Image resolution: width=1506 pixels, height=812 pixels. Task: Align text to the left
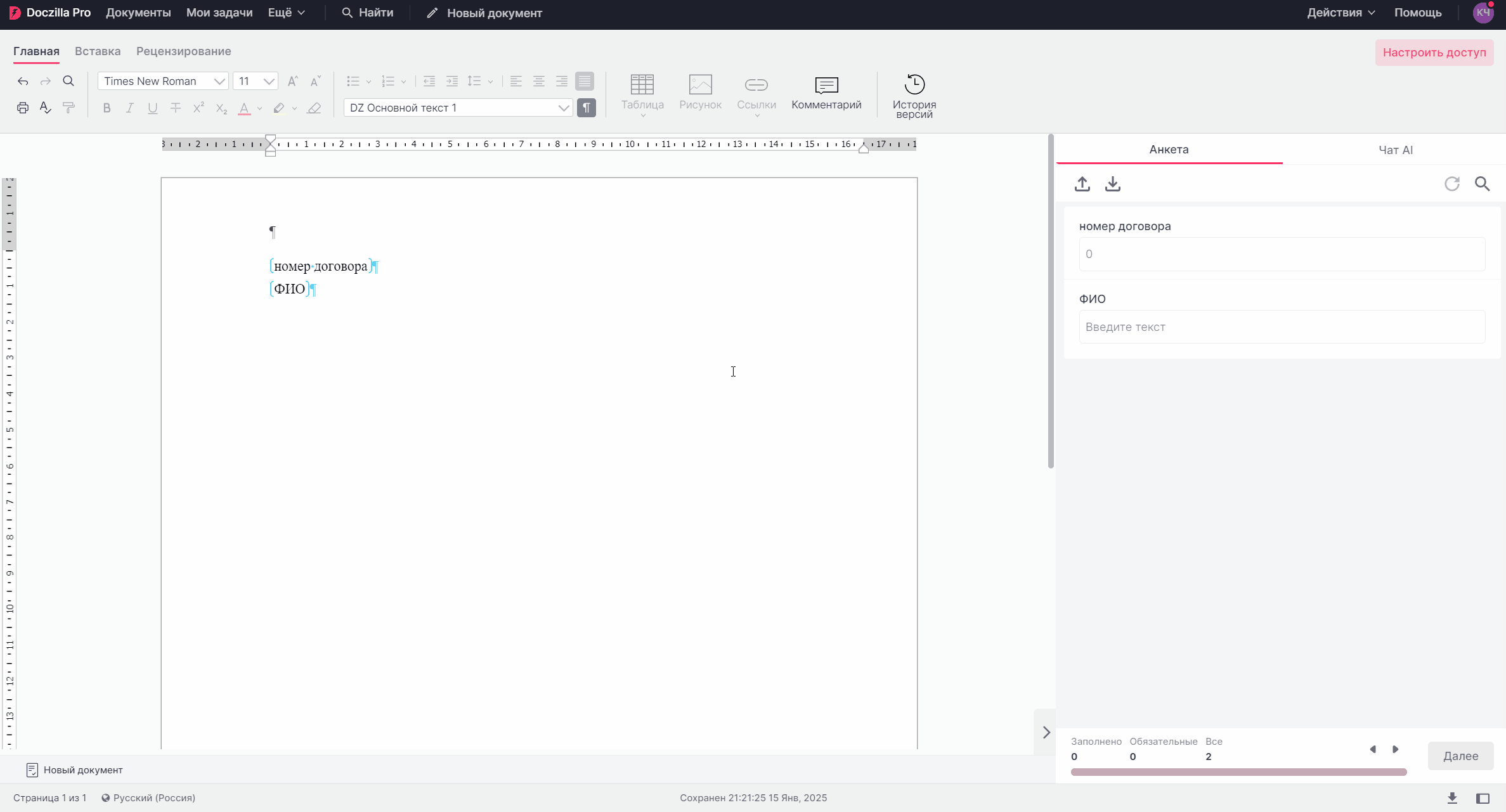[516, 81]
